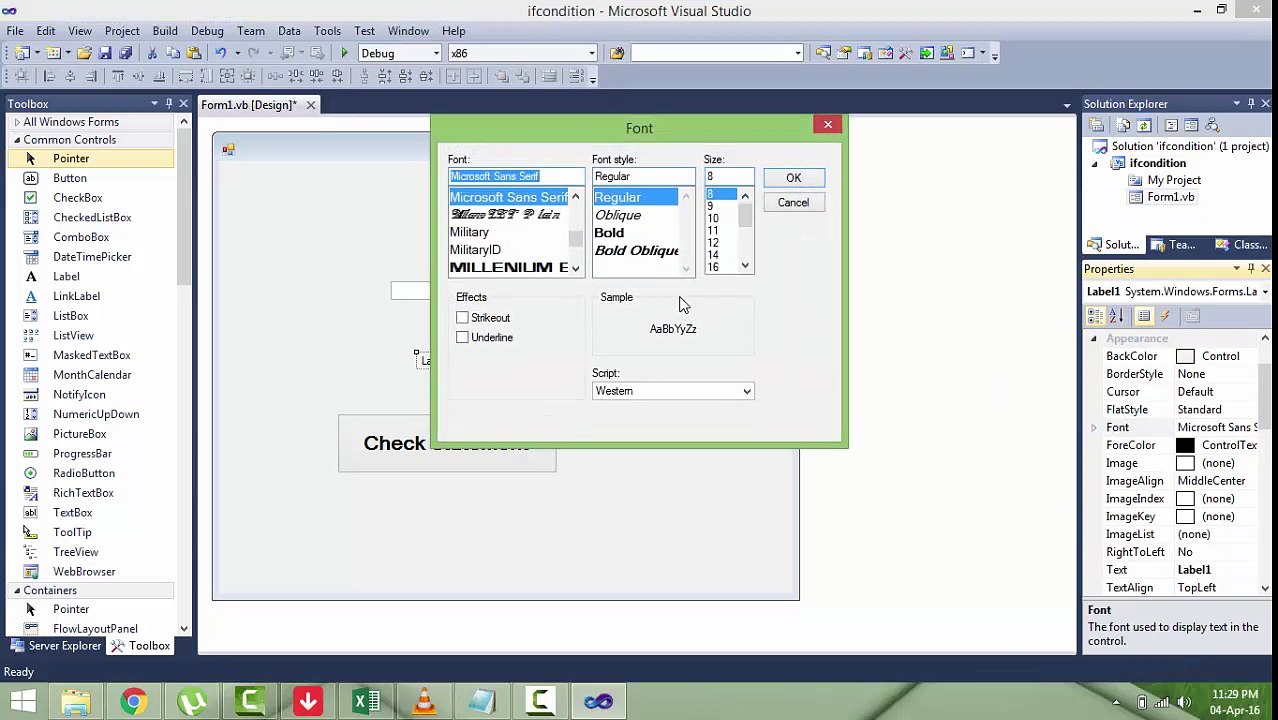Choose size 12 in Size list
The image size is (1278, 720).
click(713, 243)
